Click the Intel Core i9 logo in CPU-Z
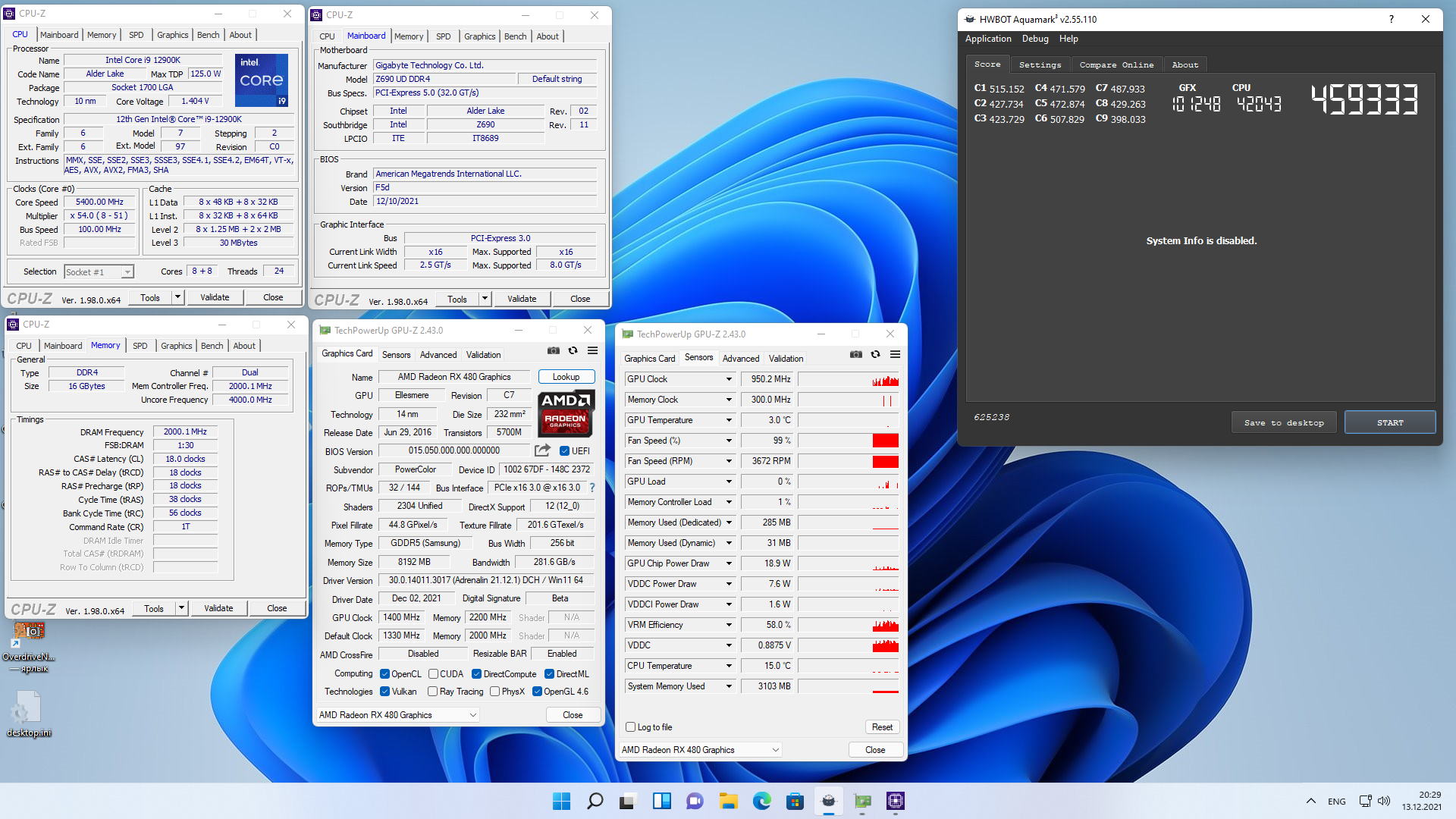The width and height of the screenshot is (1456, 819). 262,80
